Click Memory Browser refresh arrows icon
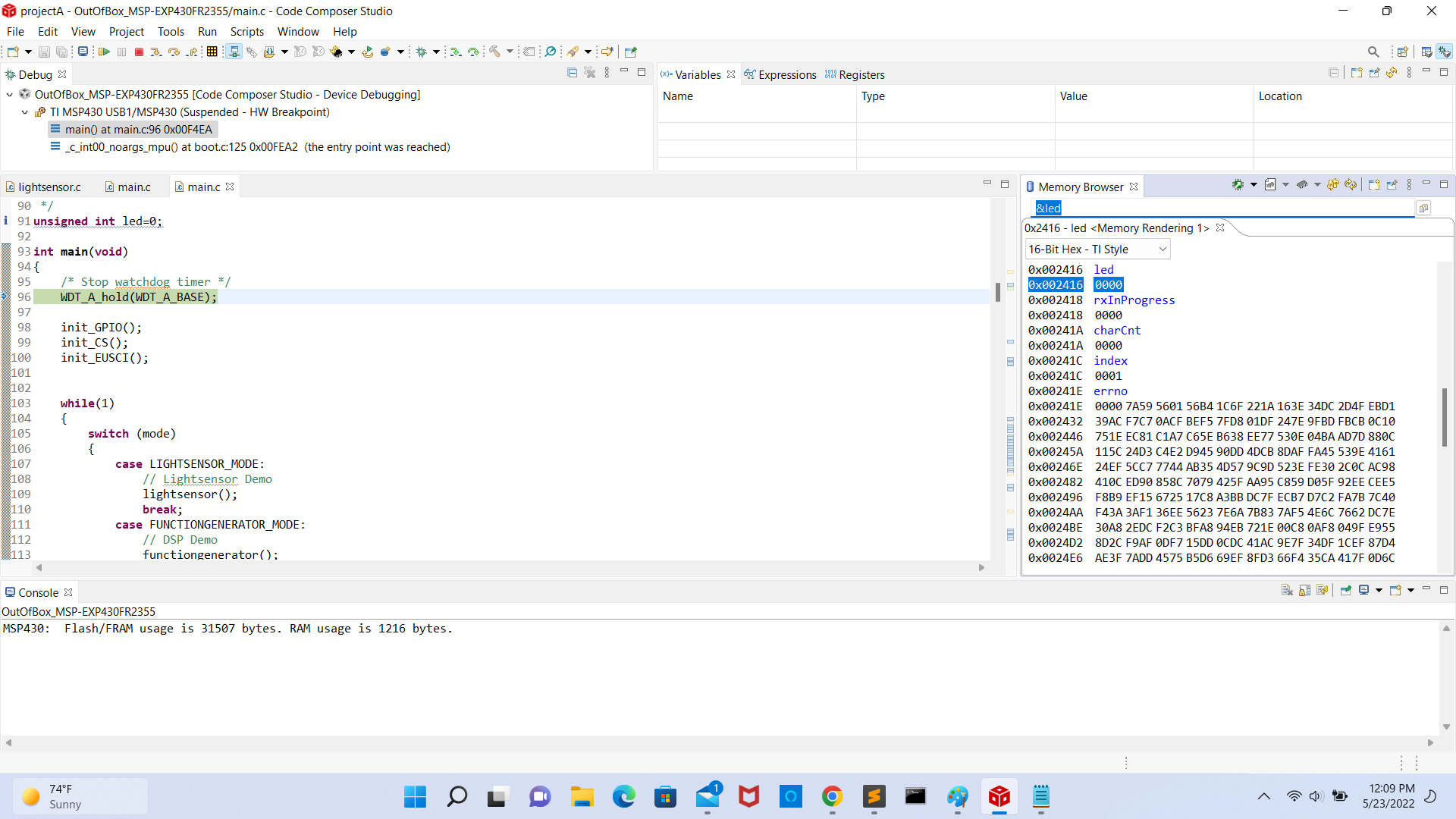 click(x=1332, y=184)
